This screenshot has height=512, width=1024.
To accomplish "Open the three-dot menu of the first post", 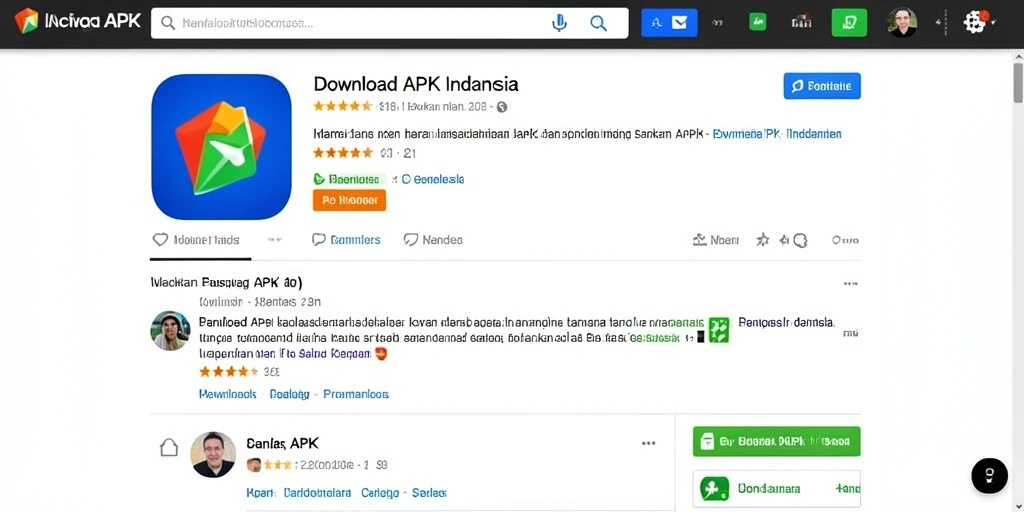I will 850,284.
